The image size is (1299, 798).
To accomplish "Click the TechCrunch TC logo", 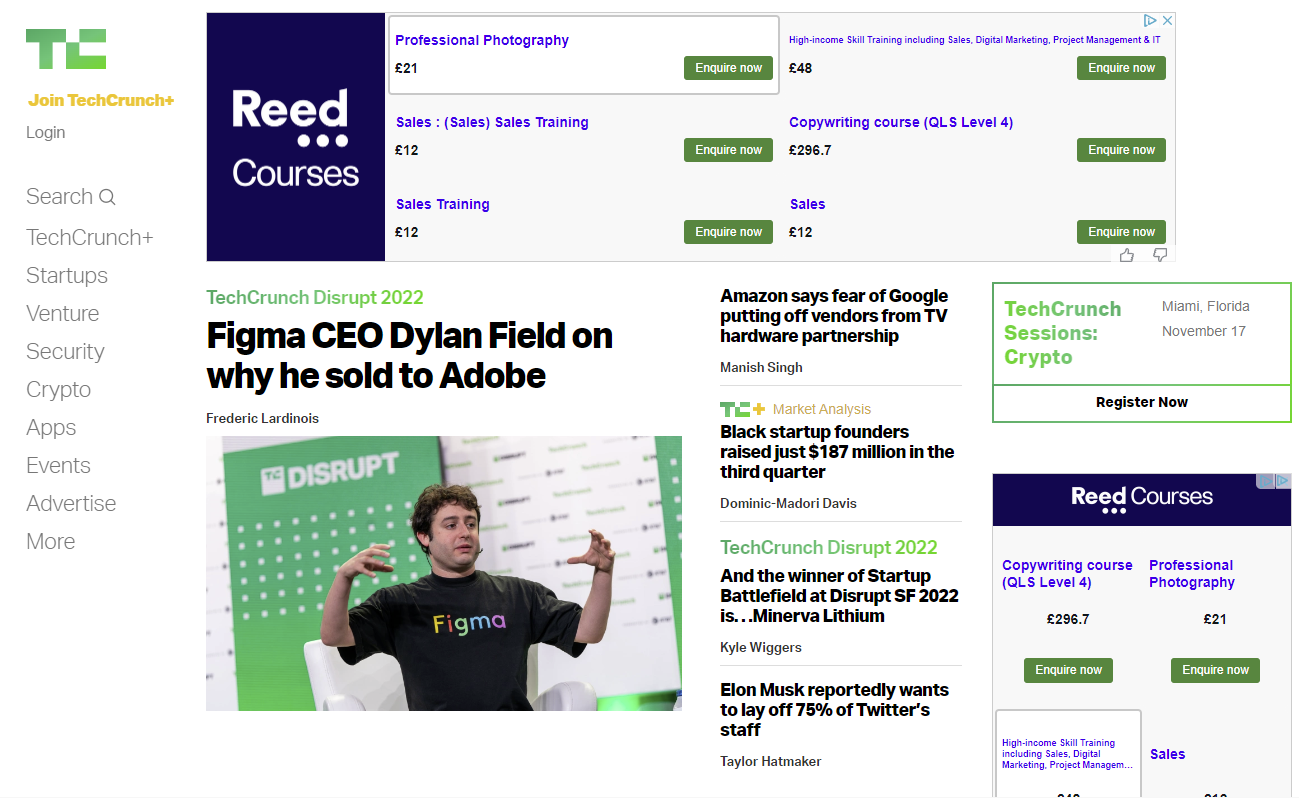I will tap(66, 49).
